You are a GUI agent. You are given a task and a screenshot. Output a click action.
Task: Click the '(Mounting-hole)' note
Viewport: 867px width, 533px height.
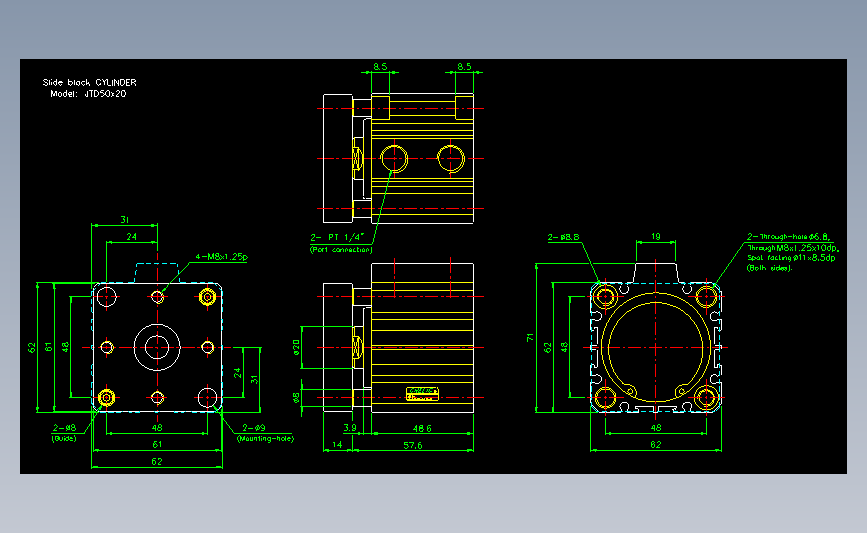265,438
